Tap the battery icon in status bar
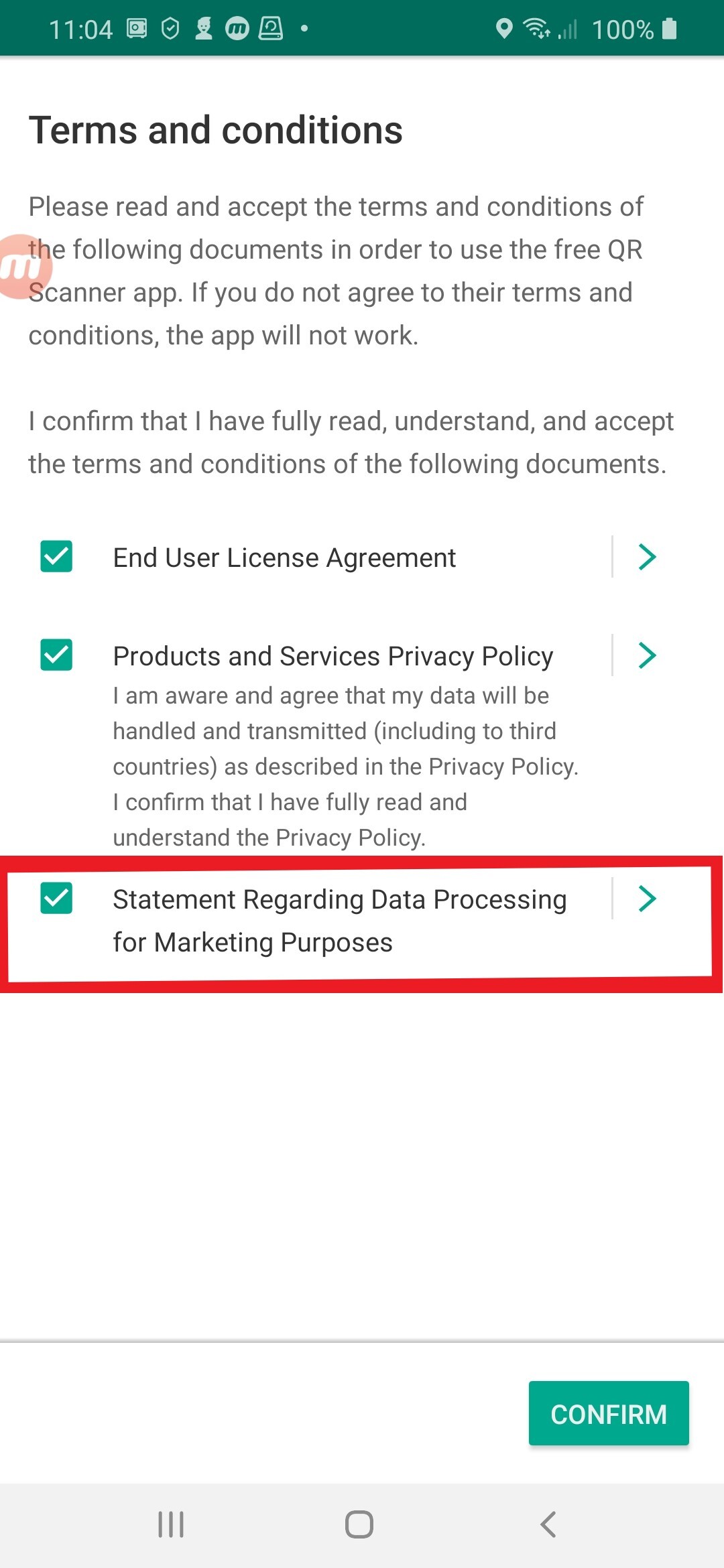Screen dimensions: 724x1568 [x=669, y=29]
